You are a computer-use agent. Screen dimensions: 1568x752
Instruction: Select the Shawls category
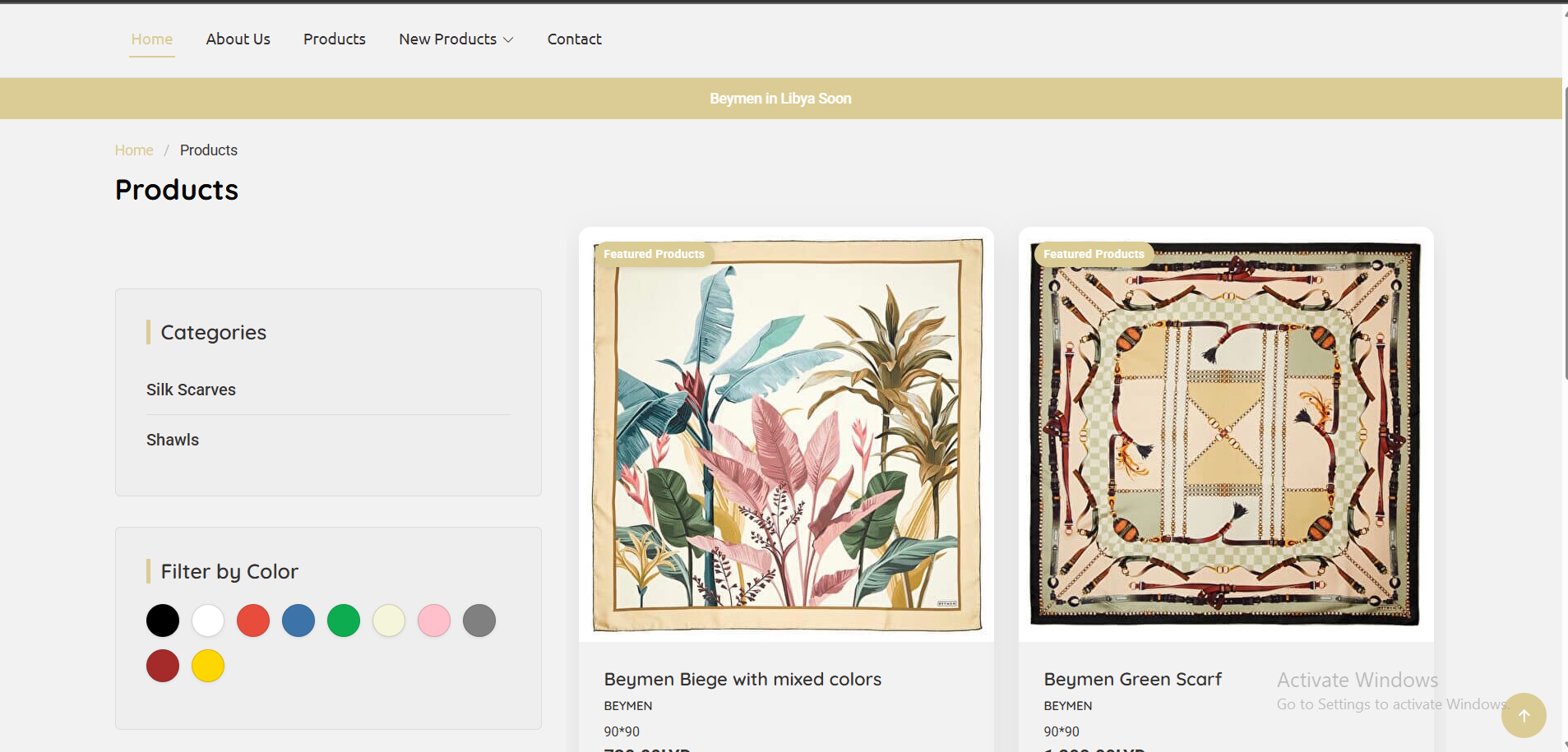tap(173, 440)
